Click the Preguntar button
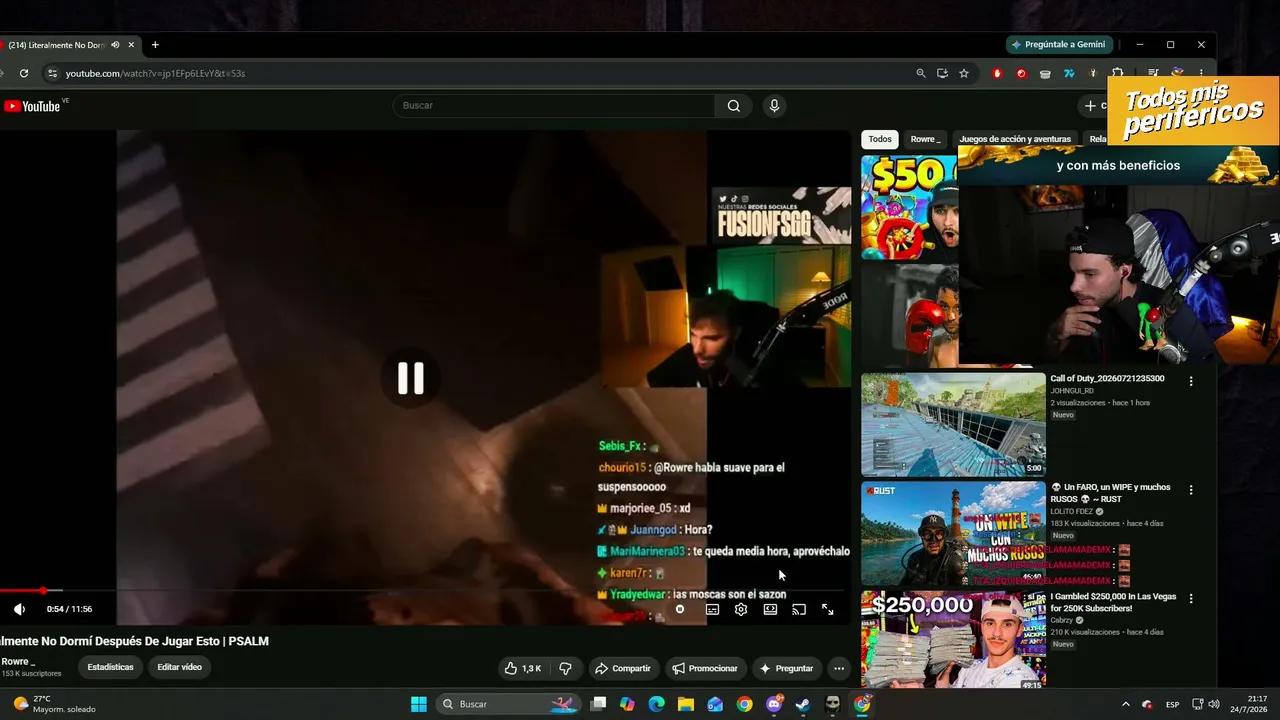 coord(786,668)
